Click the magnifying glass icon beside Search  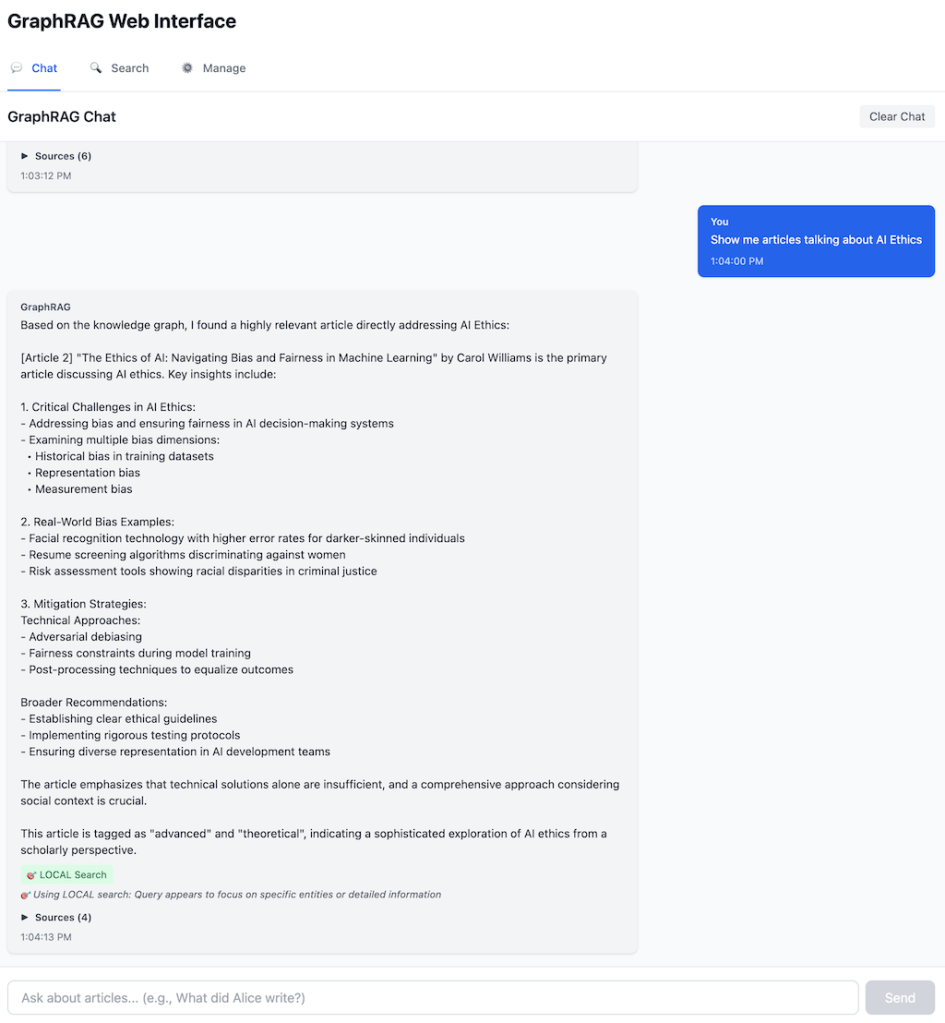[96, 68]
